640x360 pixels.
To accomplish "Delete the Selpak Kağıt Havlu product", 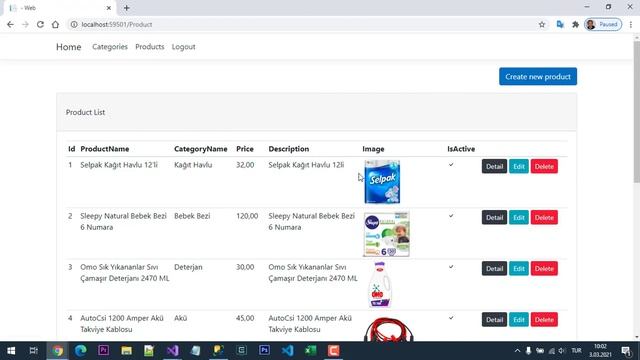I will coord(544,167).
